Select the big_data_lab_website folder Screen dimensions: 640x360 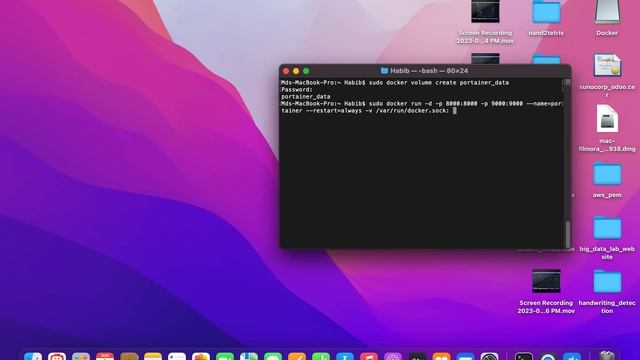point(607,228)
